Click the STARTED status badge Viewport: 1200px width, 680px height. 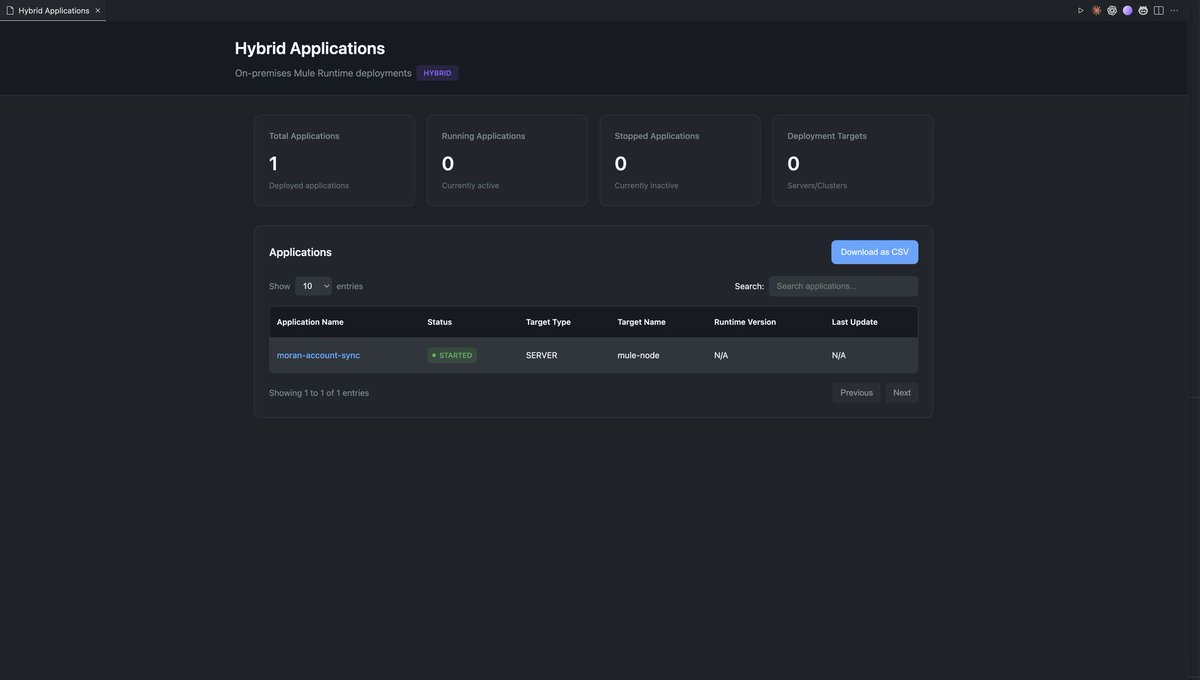452,355
